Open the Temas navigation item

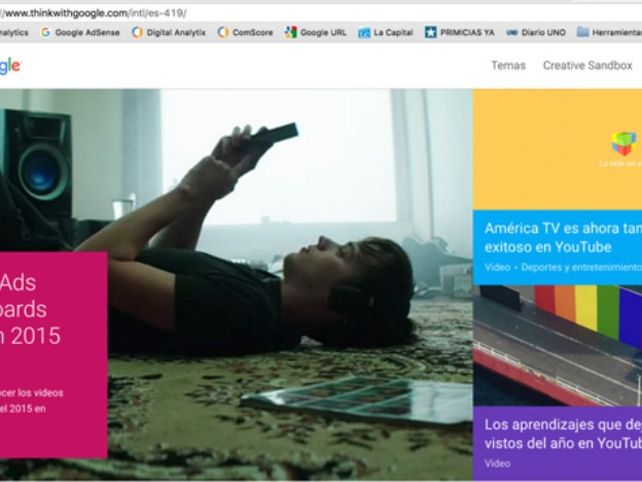tap(509, 66)
